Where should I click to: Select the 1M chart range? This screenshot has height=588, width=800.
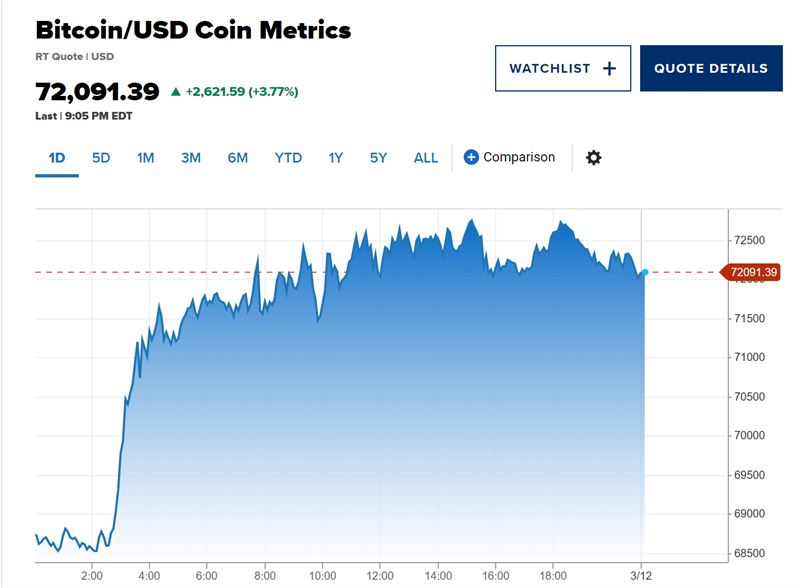click(145, 158)
